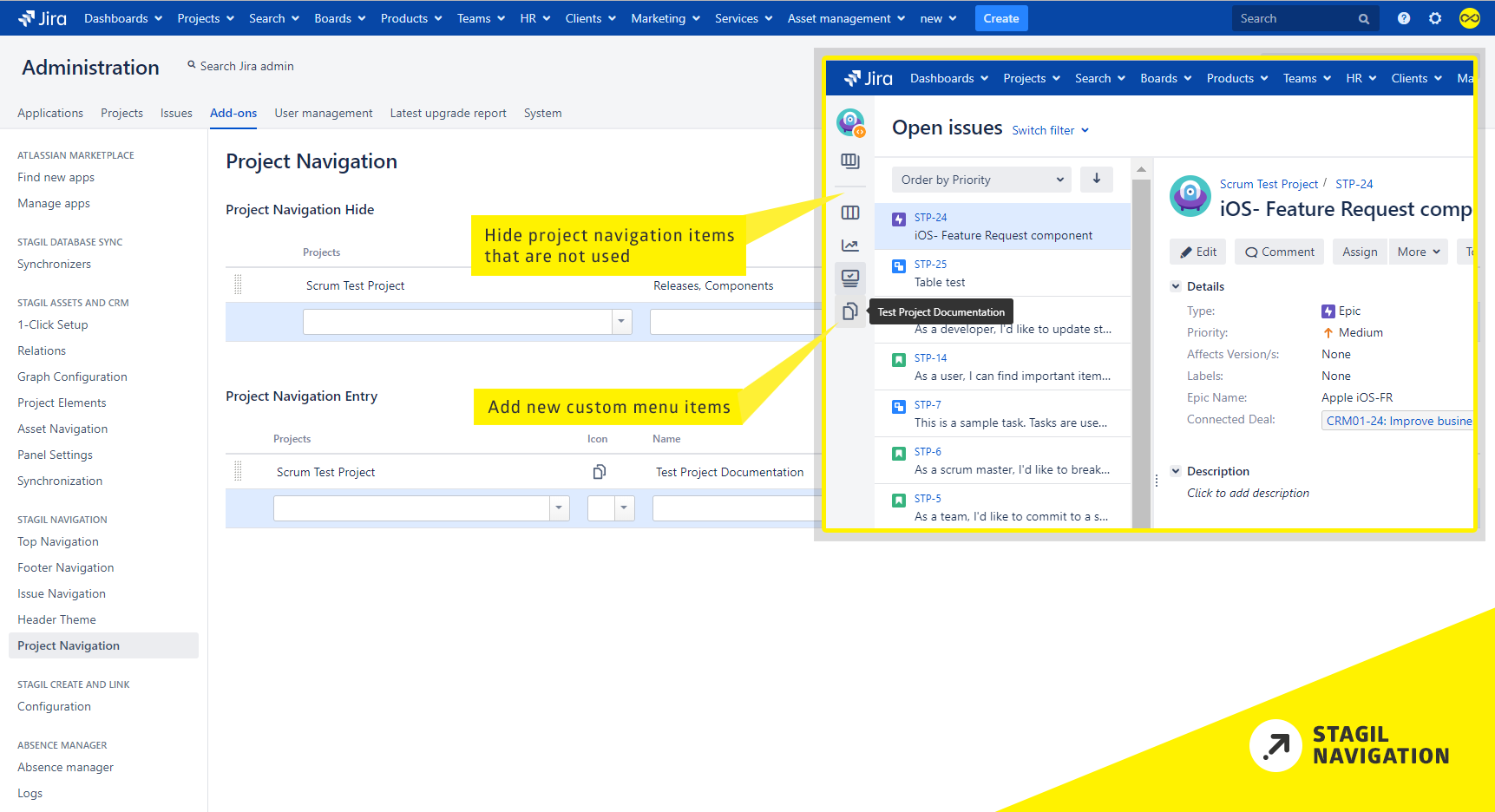
Task: Open the board columns icon in preview sidebar
Action: pos(850,213)
